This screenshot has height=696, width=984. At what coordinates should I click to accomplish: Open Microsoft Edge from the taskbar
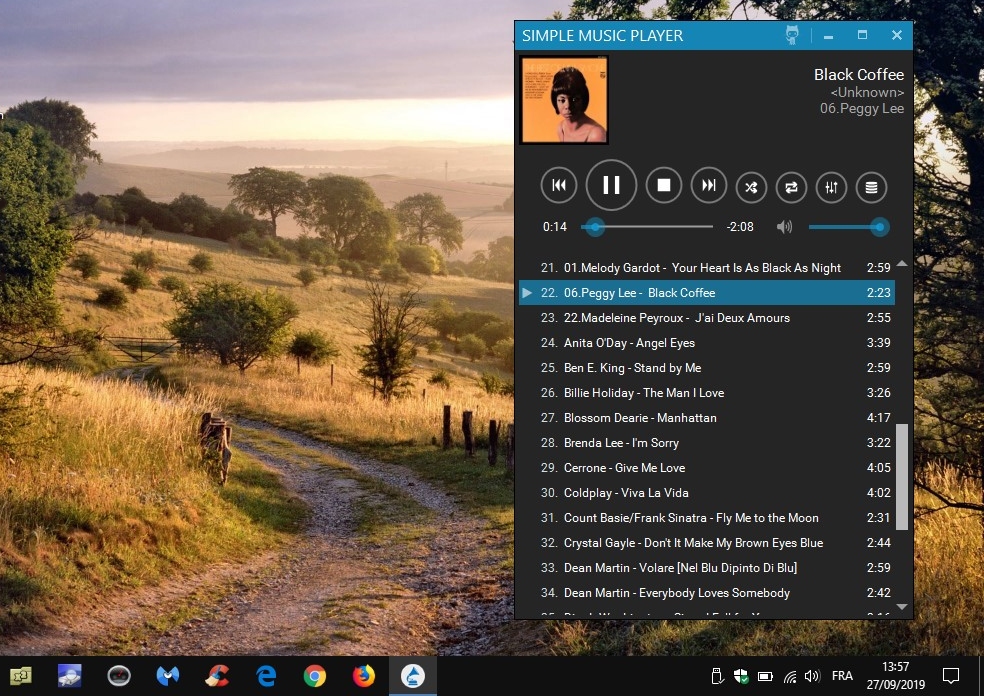(x=266, y=676)
